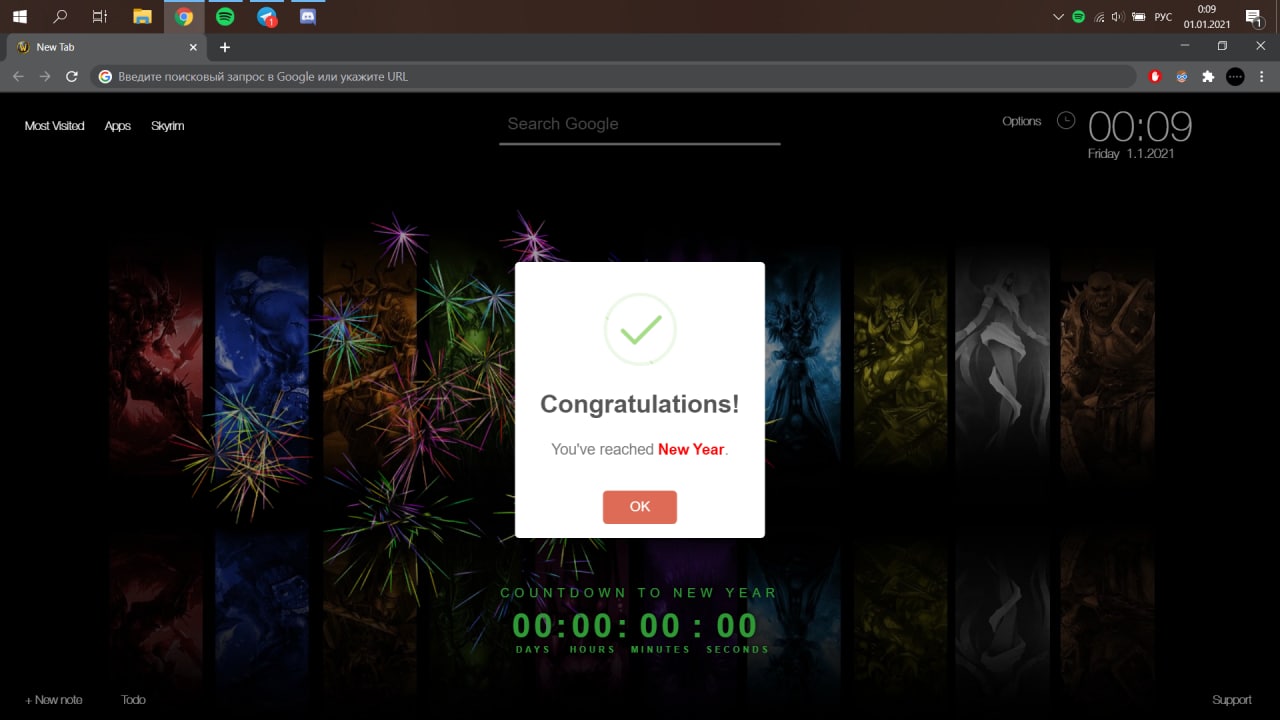
Task: Switch to Chrome in the taskbar
Action: [x=184, y=16]
